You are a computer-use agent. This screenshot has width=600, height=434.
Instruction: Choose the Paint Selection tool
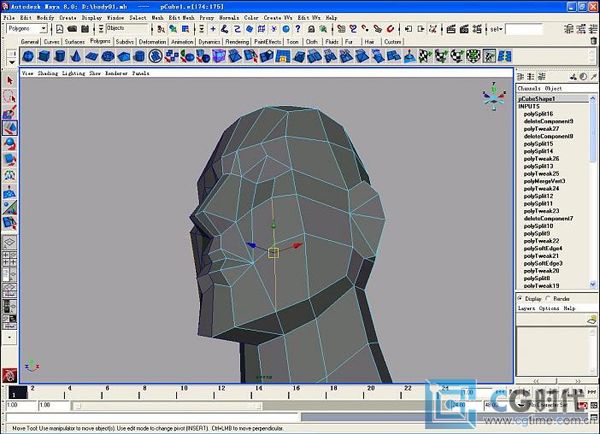pyautogui.click(x=10, y=112)
